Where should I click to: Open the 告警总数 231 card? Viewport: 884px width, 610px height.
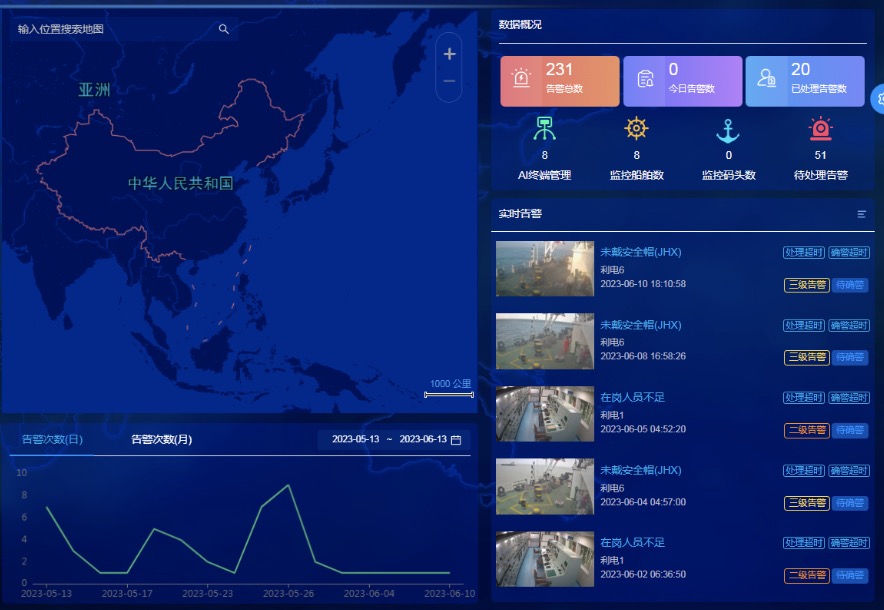[x=560, y=81]
